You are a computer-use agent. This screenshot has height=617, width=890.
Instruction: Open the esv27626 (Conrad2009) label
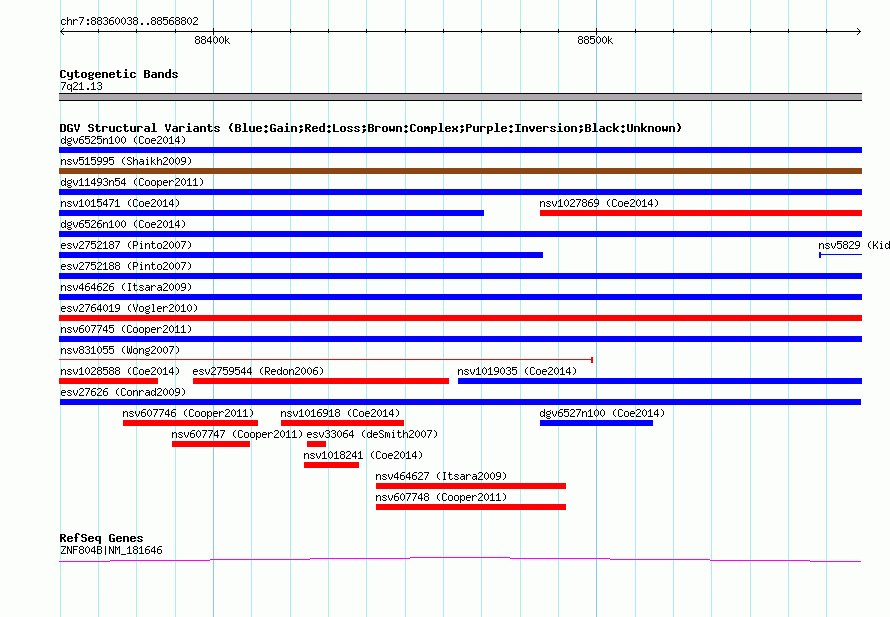point(123,392)
